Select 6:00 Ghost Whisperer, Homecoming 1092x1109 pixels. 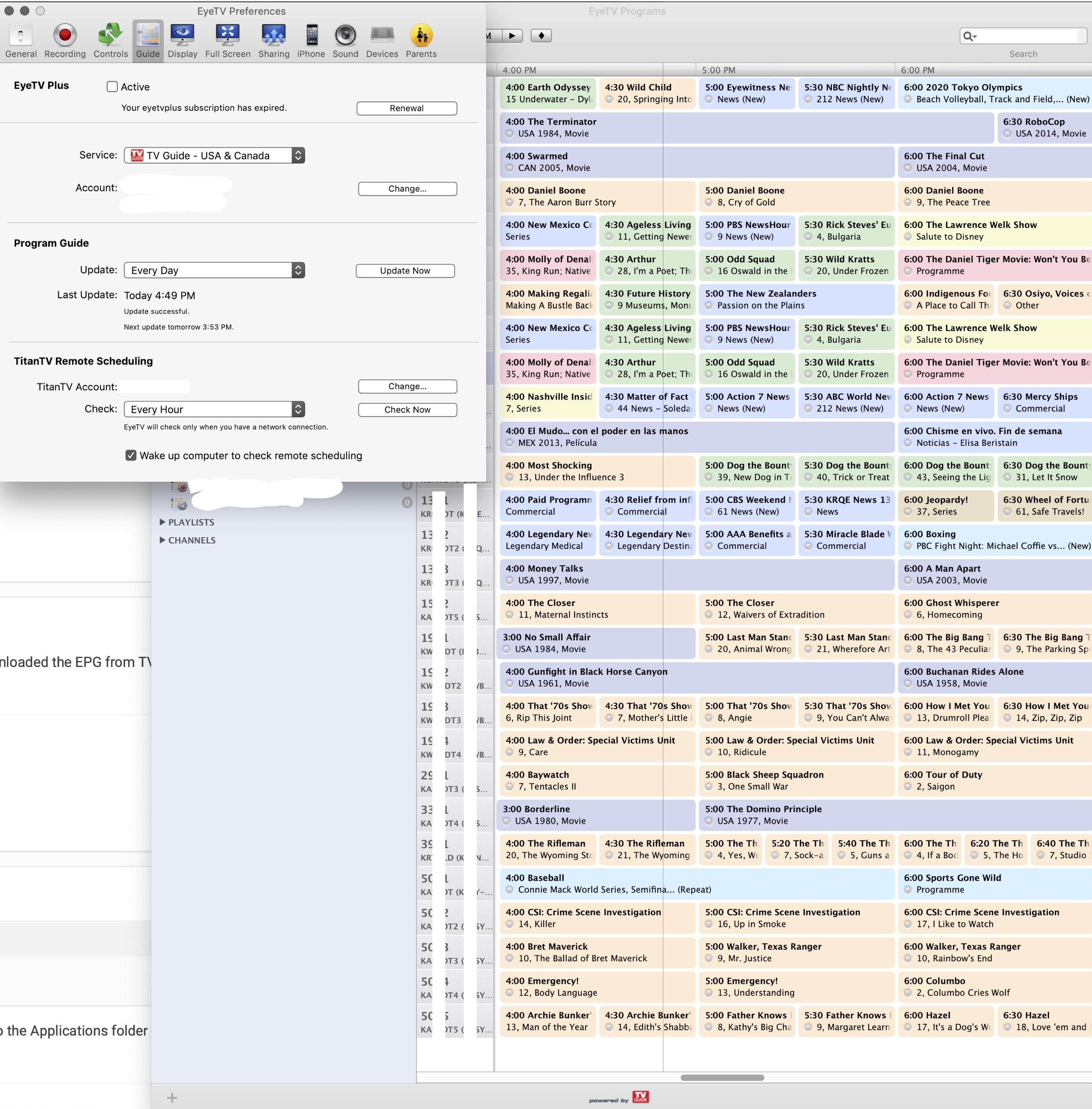996,609
